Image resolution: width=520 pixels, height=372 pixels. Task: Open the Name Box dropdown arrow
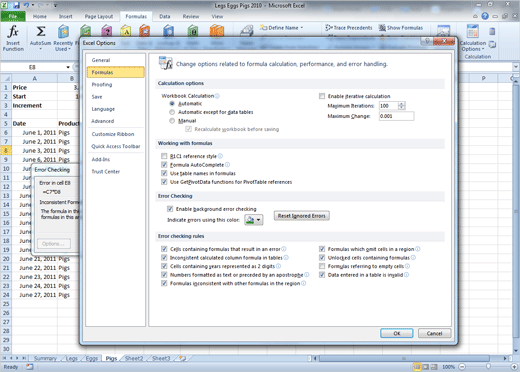[68, 67]
